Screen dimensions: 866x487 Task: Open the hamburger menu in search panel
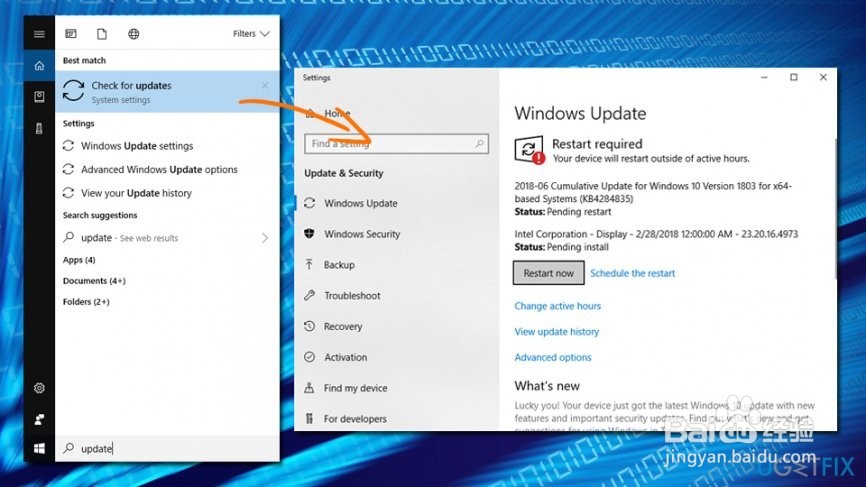(x=39, y=34)
